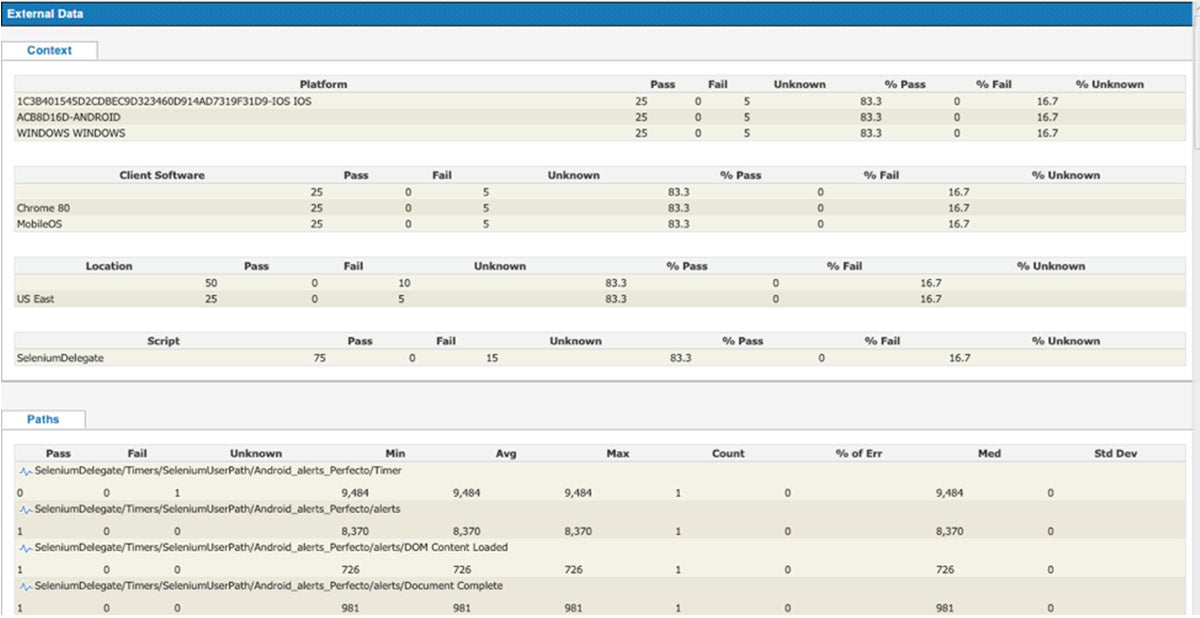Select the alerts/Document Complete path link
This screenshot has height=618, width=1200.
[268, 586]
